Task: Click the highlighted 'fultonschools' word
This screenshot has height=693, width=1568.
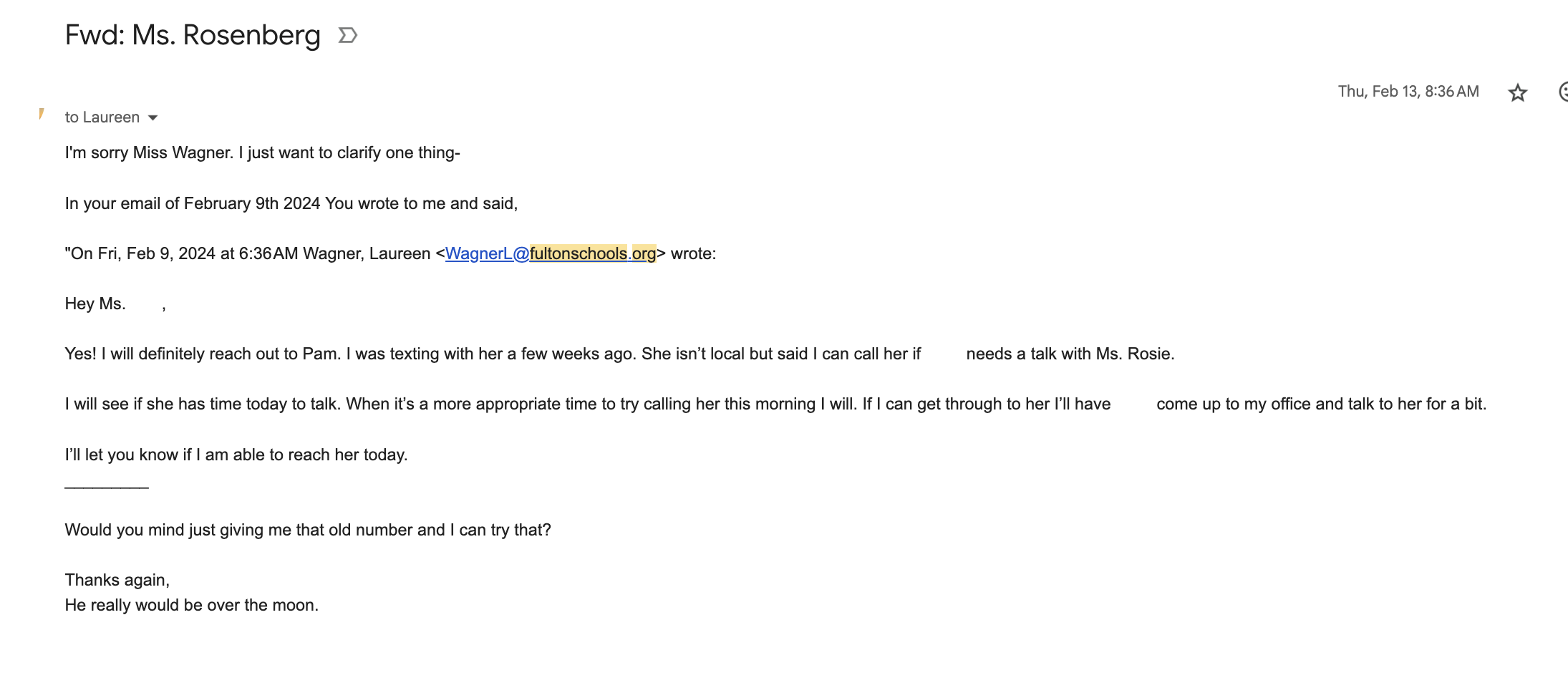Action: (579, 253)
